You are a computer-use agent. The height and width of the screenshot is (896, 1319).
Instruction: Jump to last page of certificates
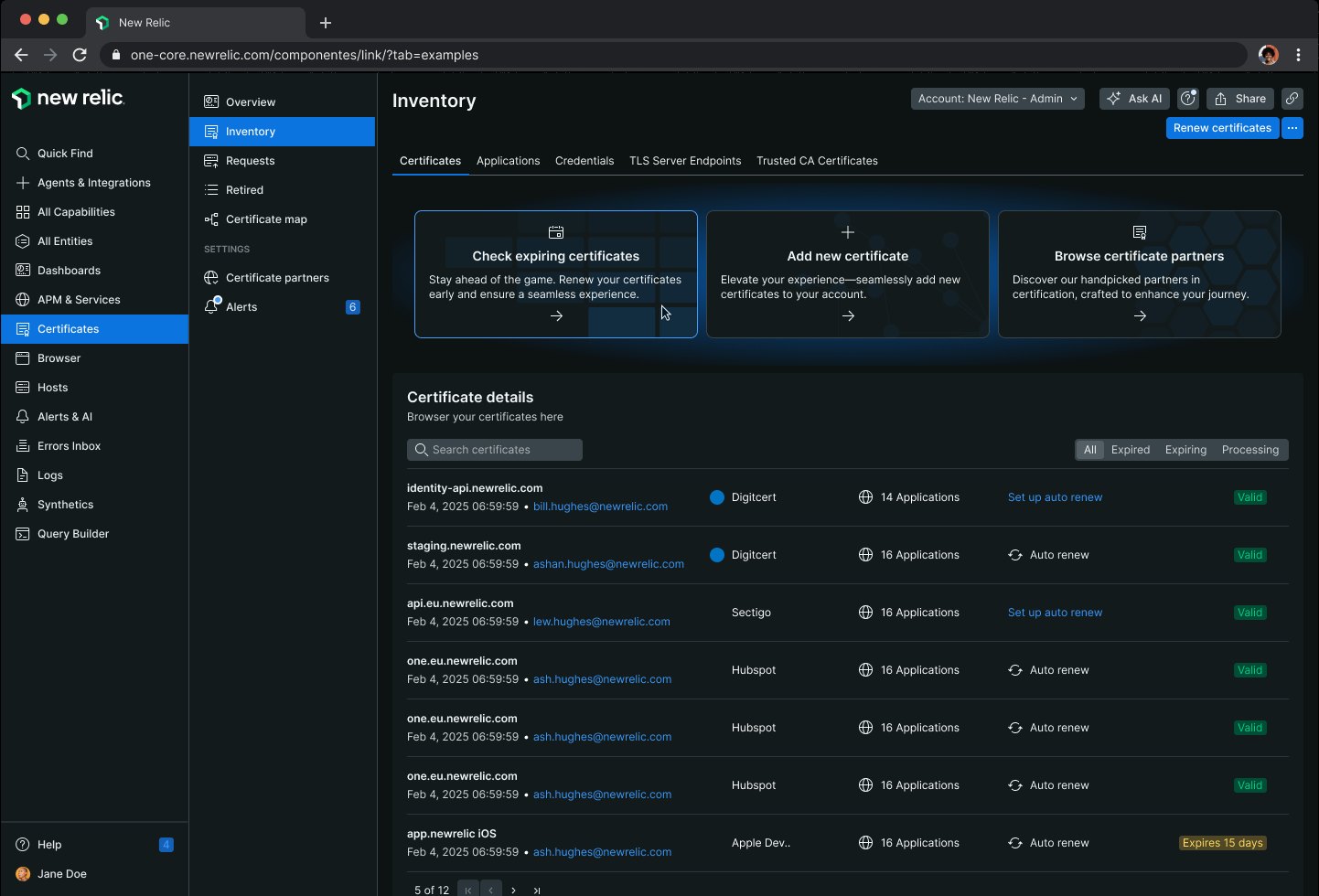(x=537, y=890)
